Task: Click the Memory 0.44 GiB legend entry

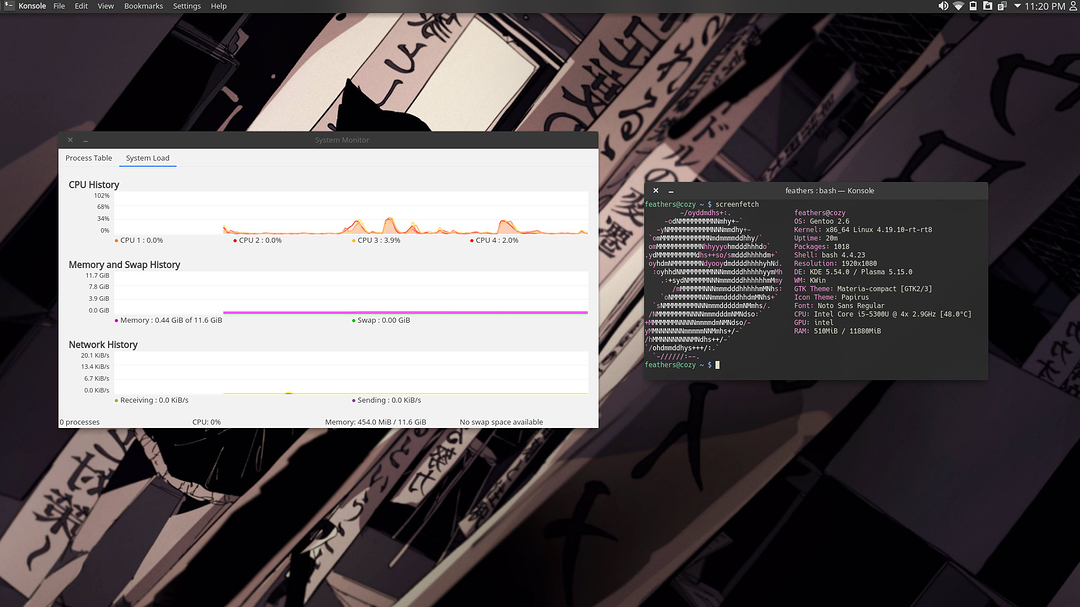Action: coord(168,320)
